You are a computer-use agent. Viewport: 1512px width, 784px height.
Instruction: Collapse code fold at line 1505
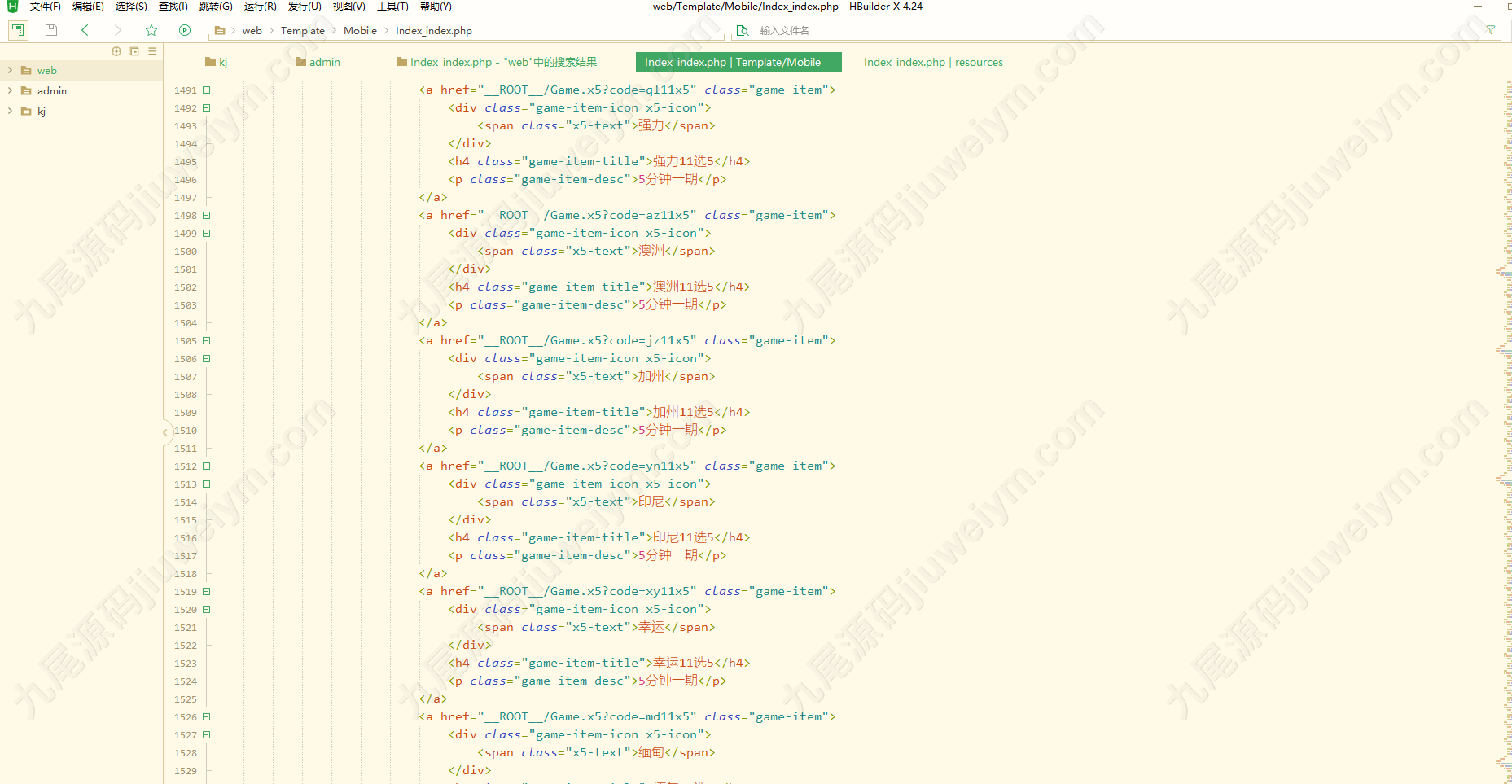207,341
